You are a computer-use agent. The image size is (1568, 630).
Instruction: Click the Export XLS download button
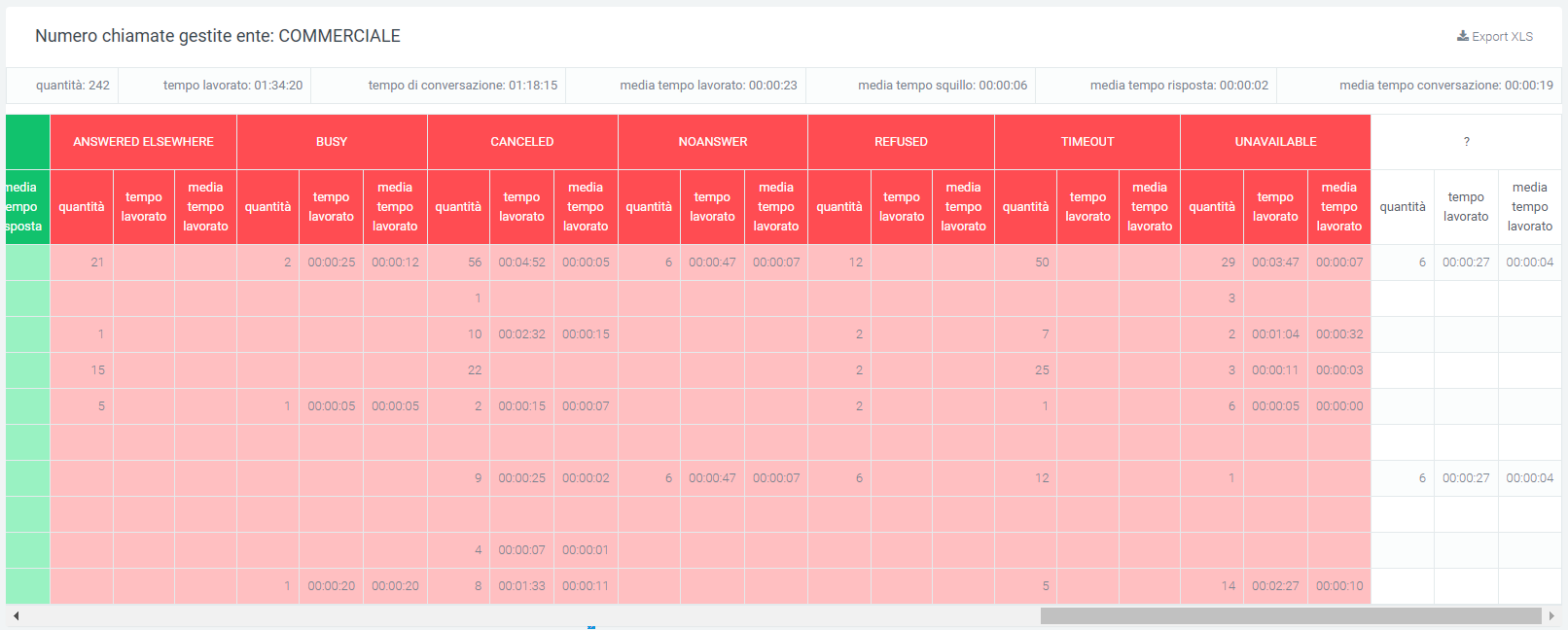(1494, 36)
